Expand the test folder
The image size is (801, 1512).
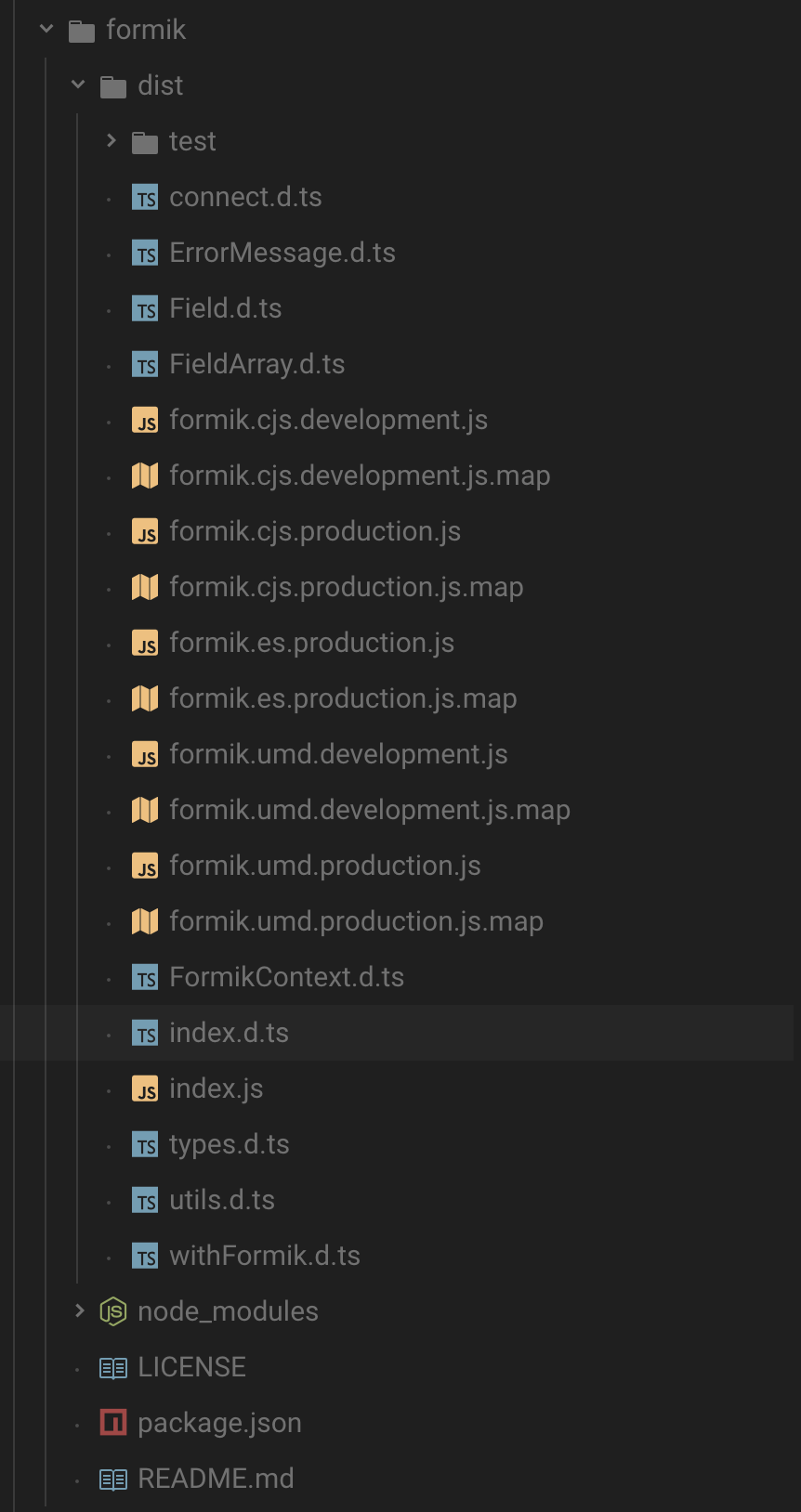click(x=112, y=141)
